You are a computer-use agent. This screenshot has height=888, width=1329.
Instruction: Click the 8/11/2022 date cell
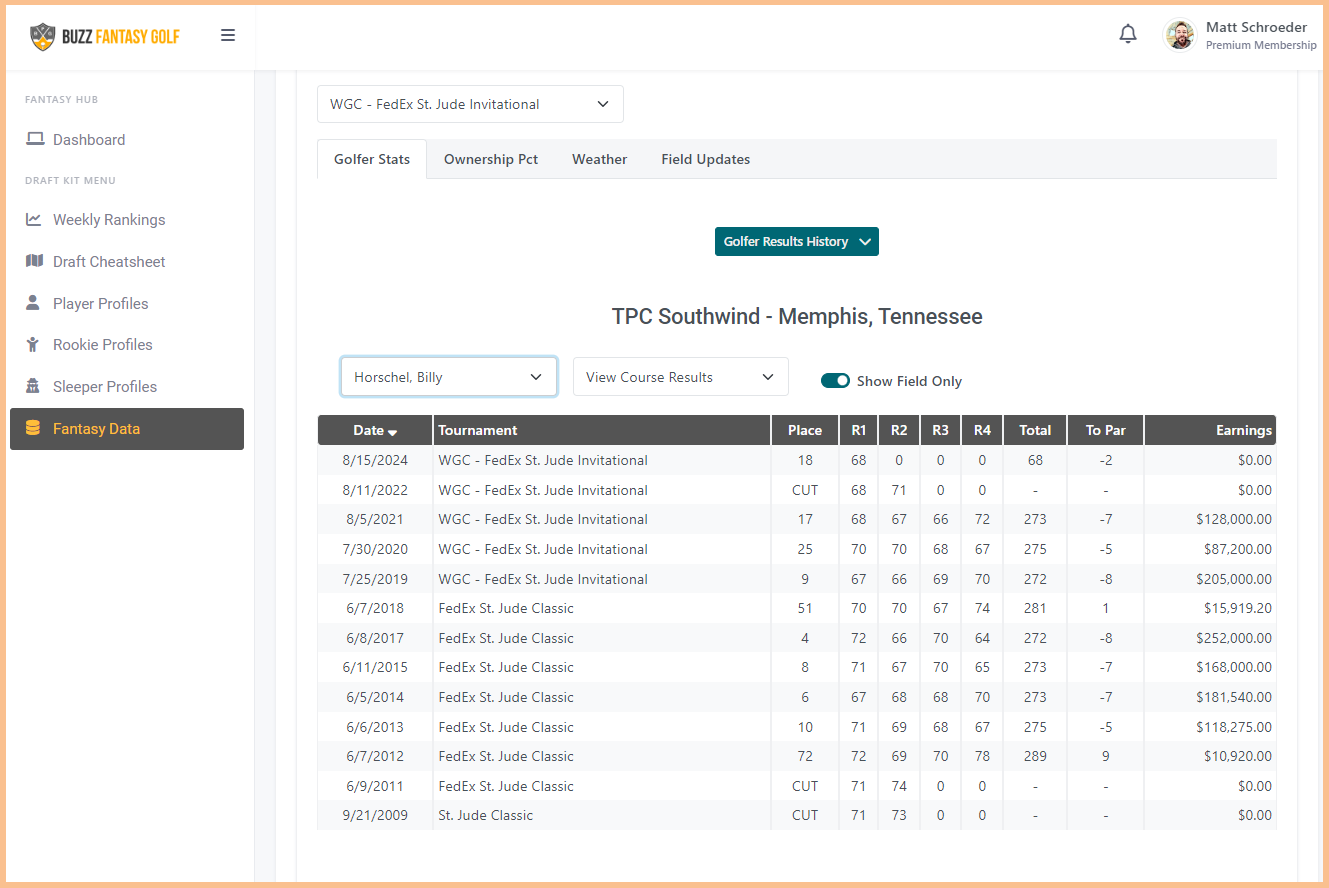coord(375,490)
